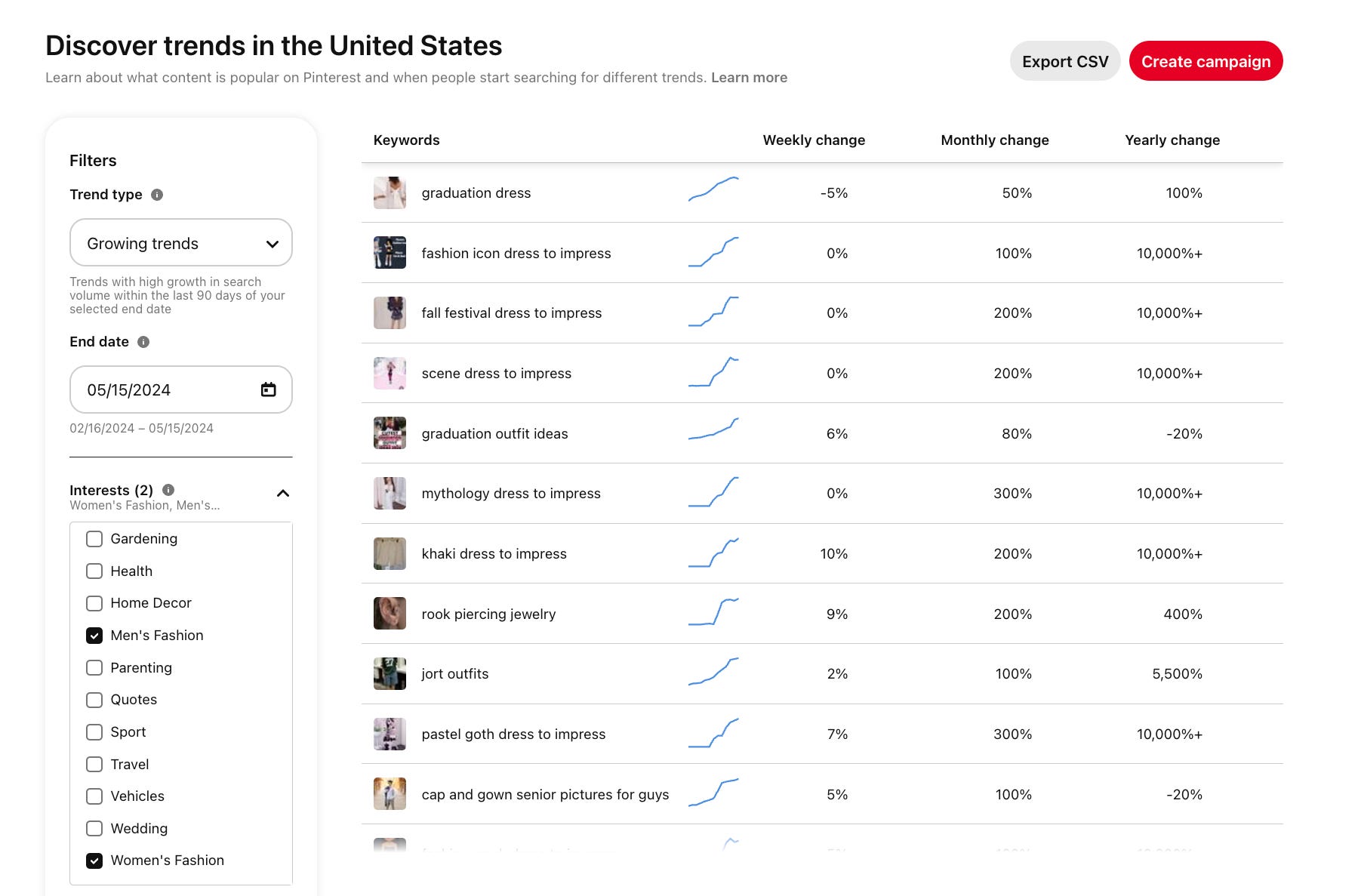The width and height of the screenshot is (1358, 896).
Task: Tick the Travel interest checkbox
Action: [x=94, y=765]
